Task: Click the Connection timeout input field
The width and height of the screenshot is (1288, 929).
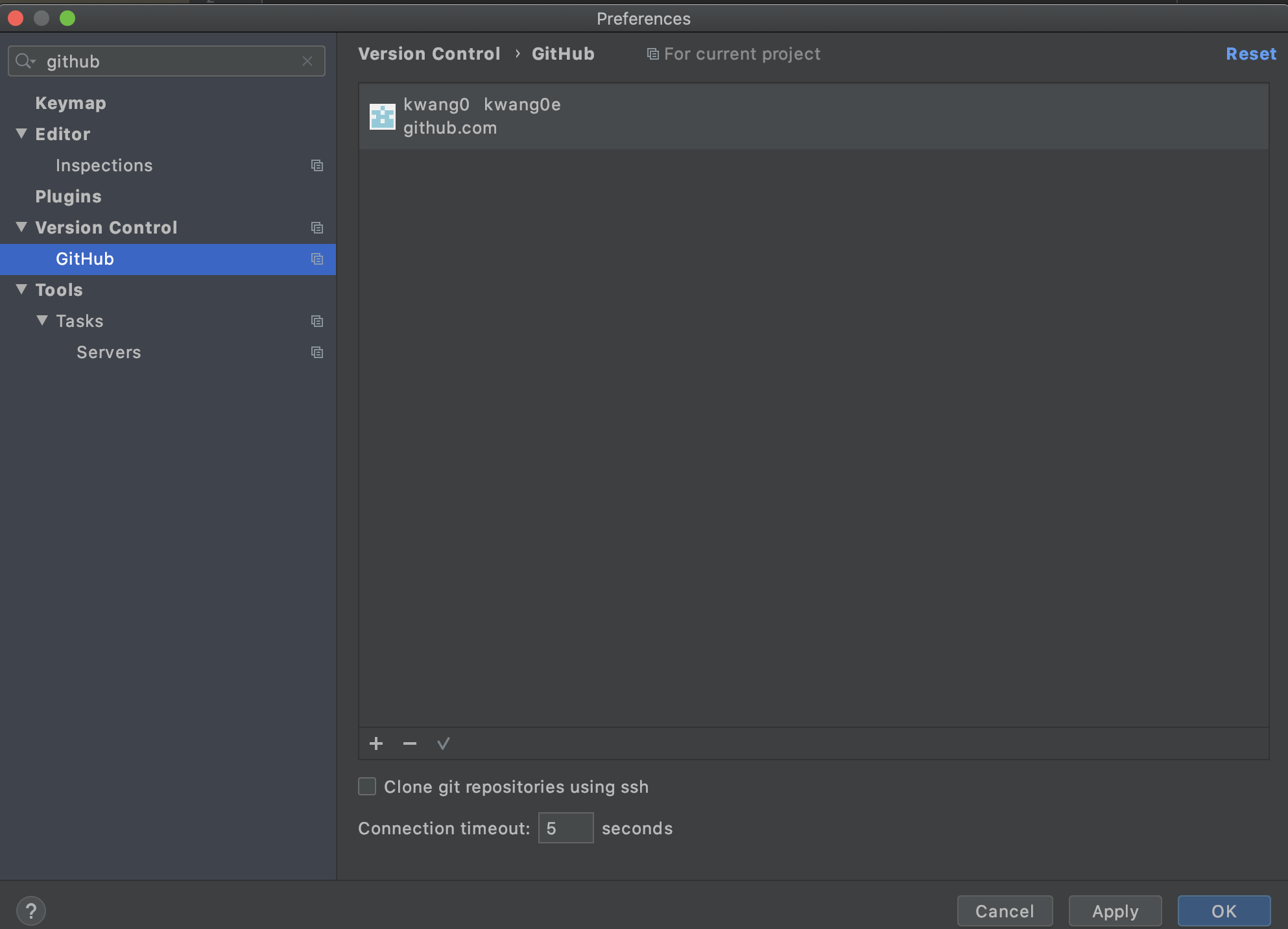Action: point(566,828)
